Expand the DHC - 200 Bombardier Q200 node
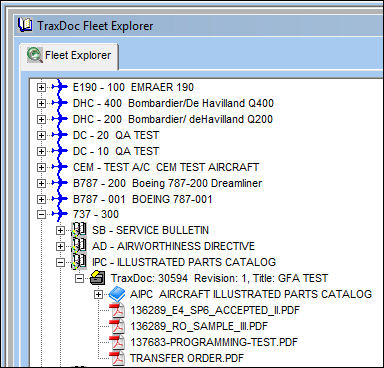This screenshot has width=384, height=368. 41,119
